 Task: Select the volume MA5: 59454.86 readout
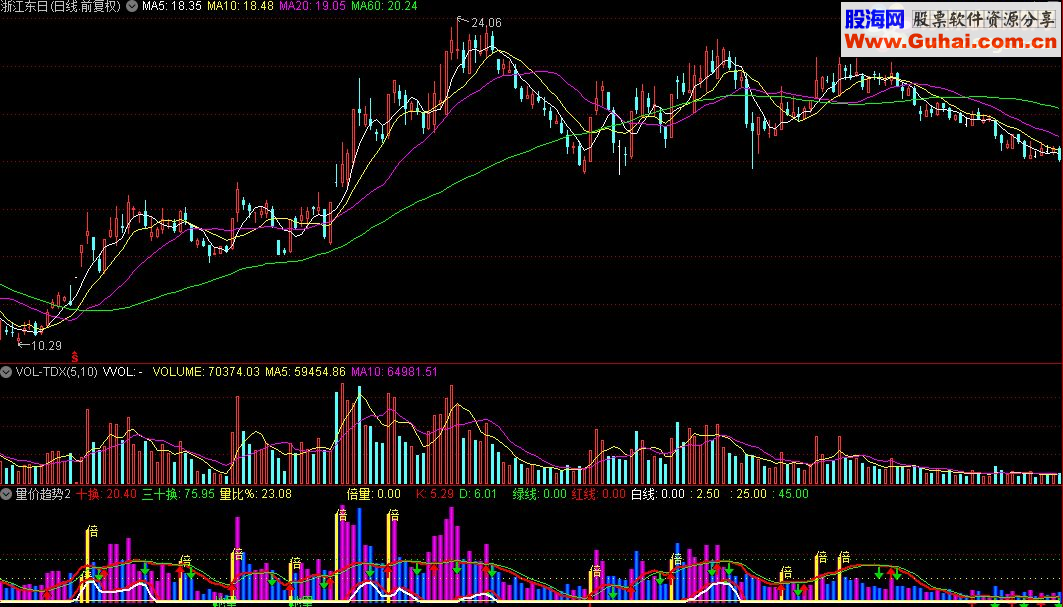(305, 372)
